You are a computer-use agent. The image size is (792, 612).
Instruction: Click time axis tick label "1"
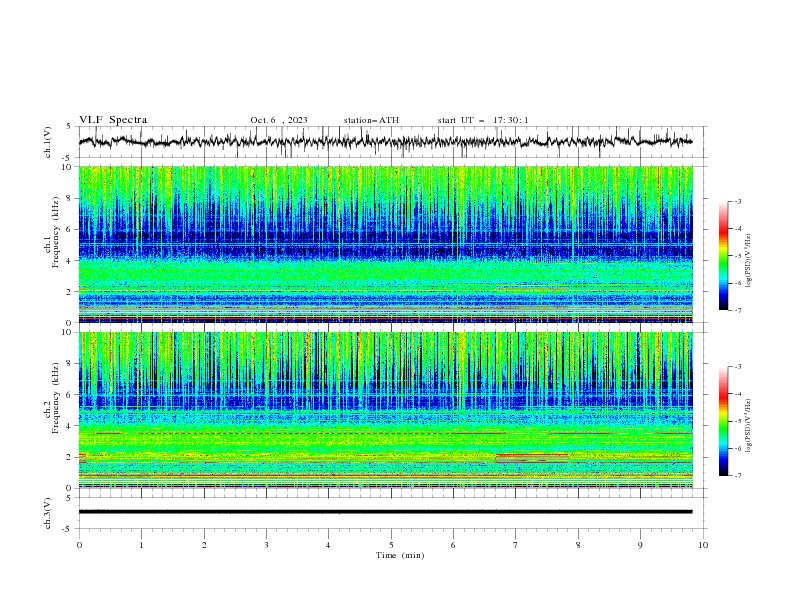click(x=141, y=545)
